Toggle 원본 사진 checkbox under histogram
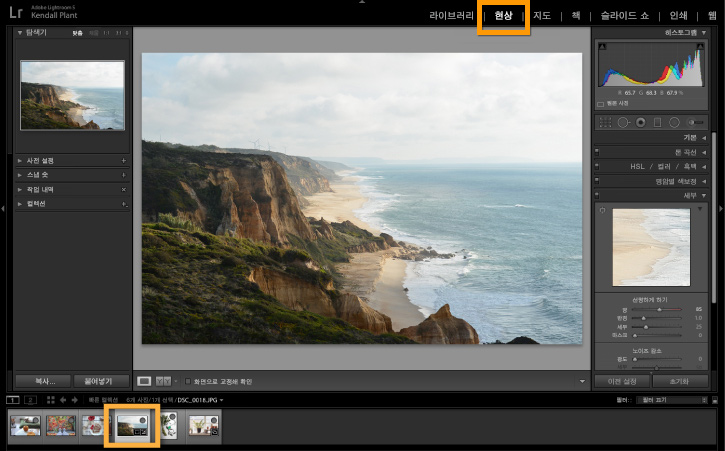725x451 pixels. pos(601,104)
